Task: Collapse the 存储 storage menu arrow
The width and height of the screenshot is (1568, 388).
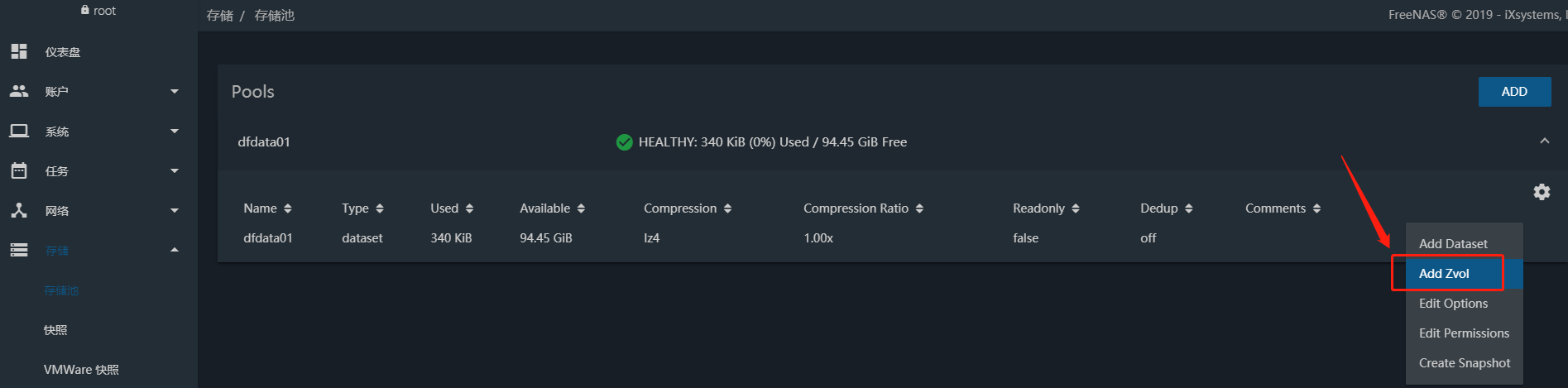Action: pos(175,250)
